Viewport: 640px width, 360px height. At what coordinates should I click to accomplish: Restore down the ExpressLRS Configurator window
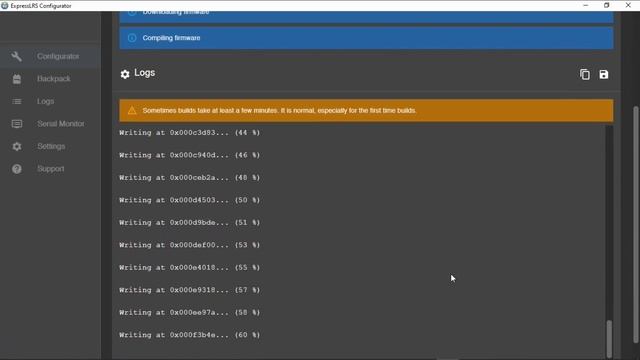(x=607, y=5)
